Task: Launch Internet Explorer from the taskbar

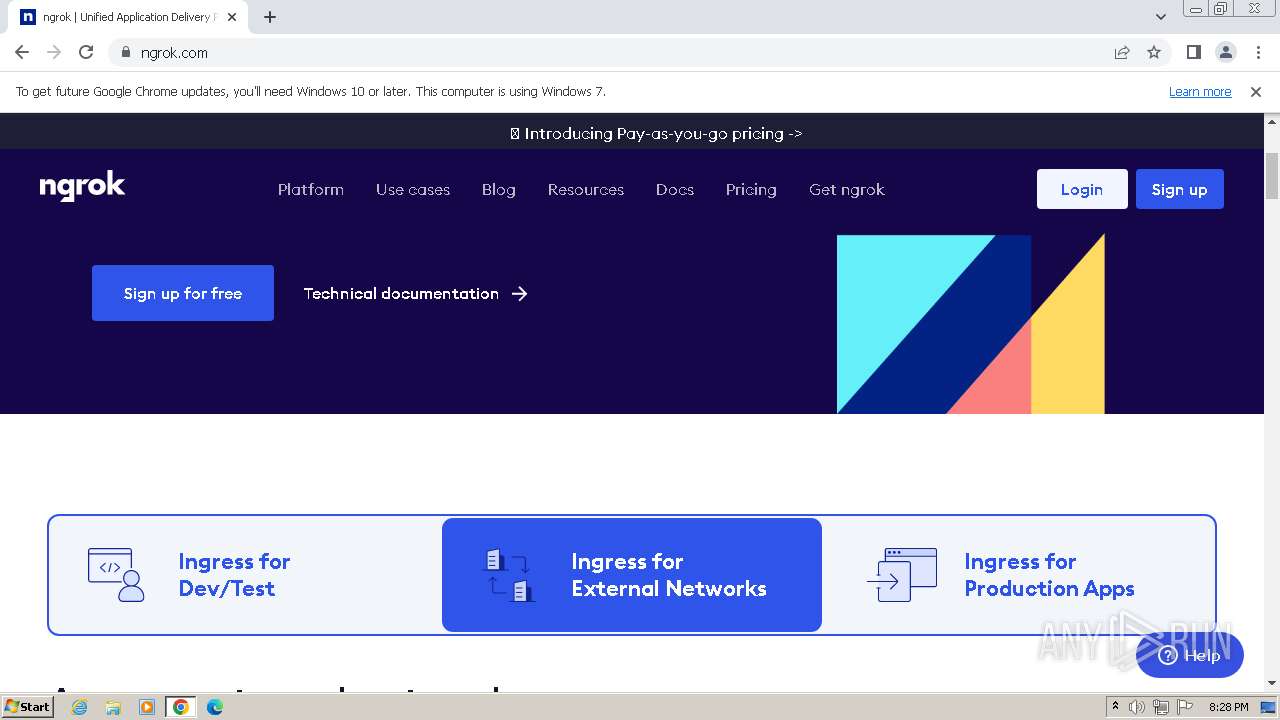Action: (80, 707)
